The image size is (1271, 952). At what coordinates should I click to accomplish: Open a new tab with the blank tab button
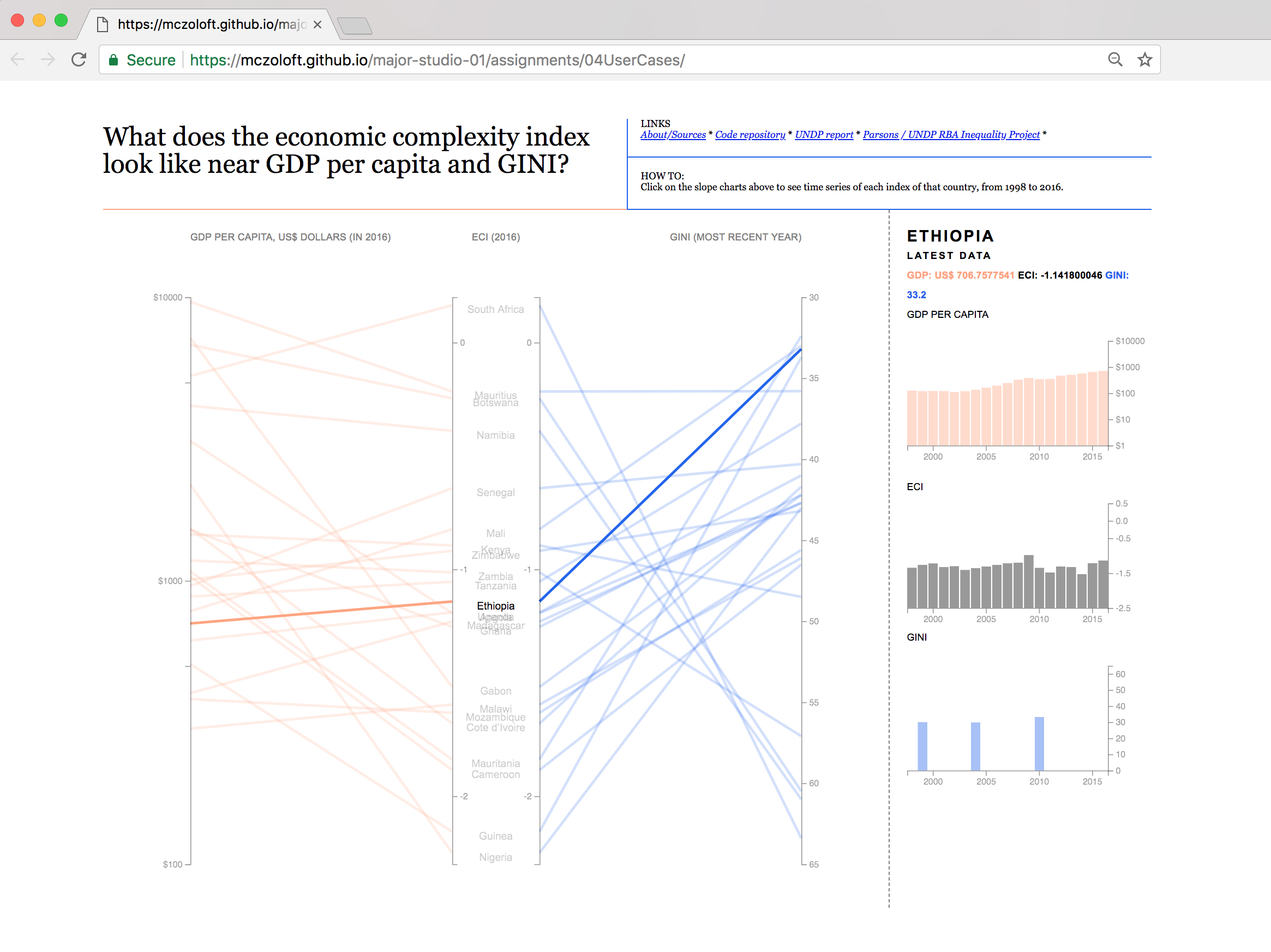355,26
